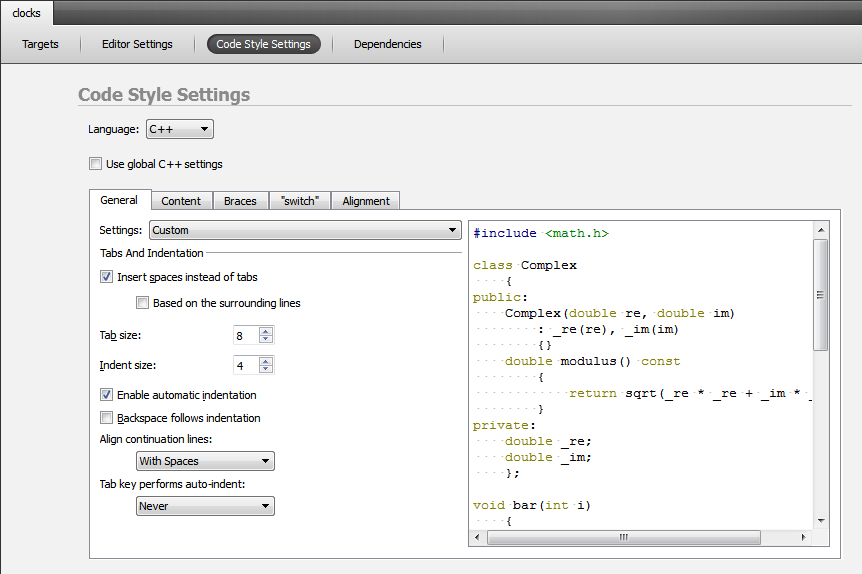Viewport: 862px width, 574px height.
Task: Click preview vertical scrollbar down arrow
Action: (x=821, y=521)
